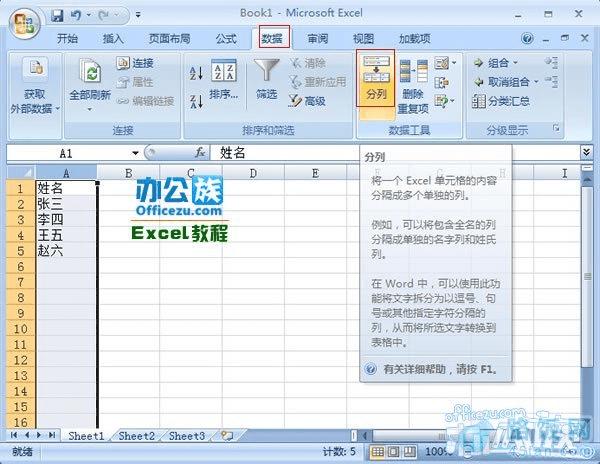
Task: Open the 高级 advanced filter
Action: tap(307, 101)
